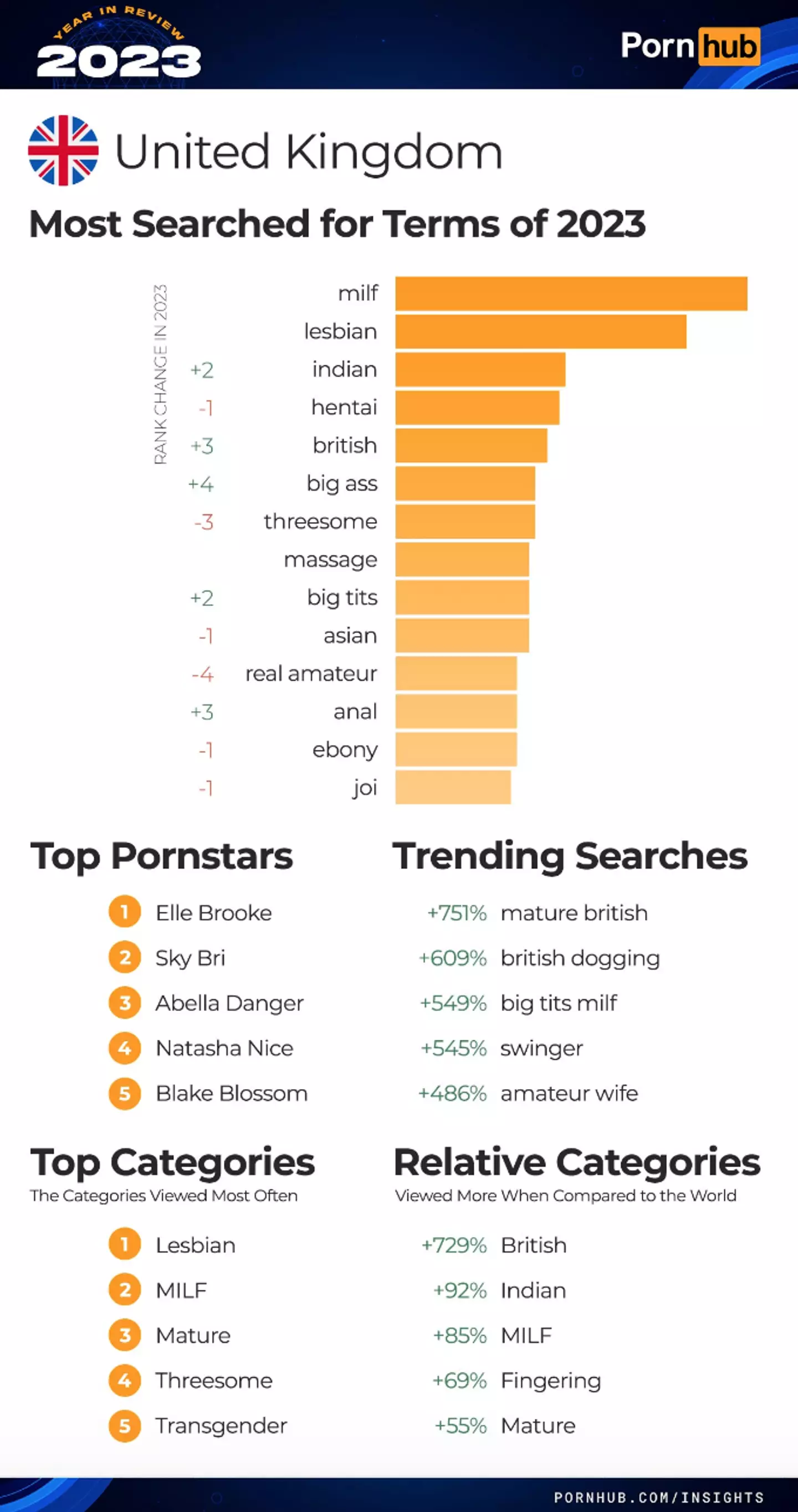Click the Pornhub logo in the header

tap(690, 46)
